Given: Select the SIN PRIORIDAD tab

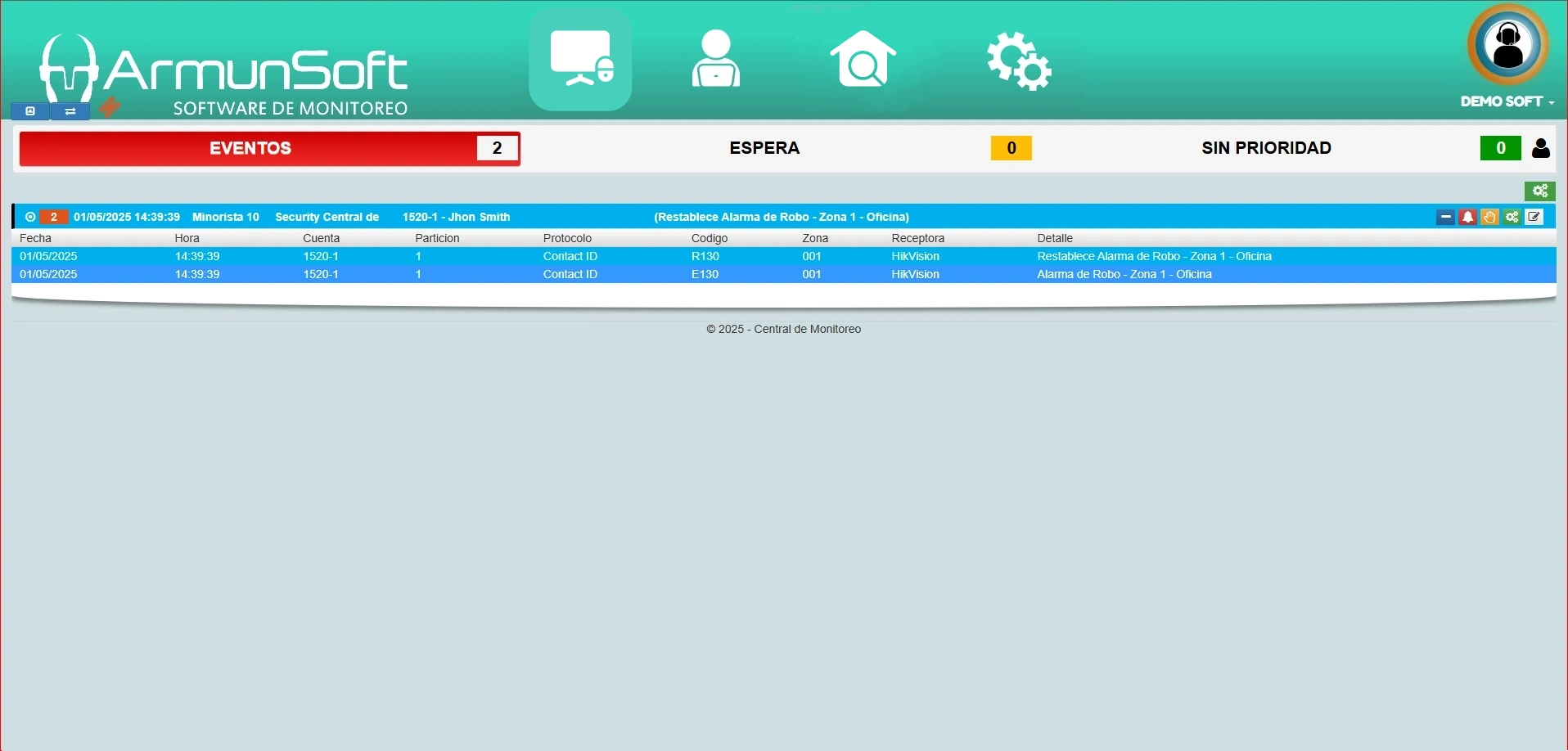Looking at the screenshot, I should (x=1265, y=148).
